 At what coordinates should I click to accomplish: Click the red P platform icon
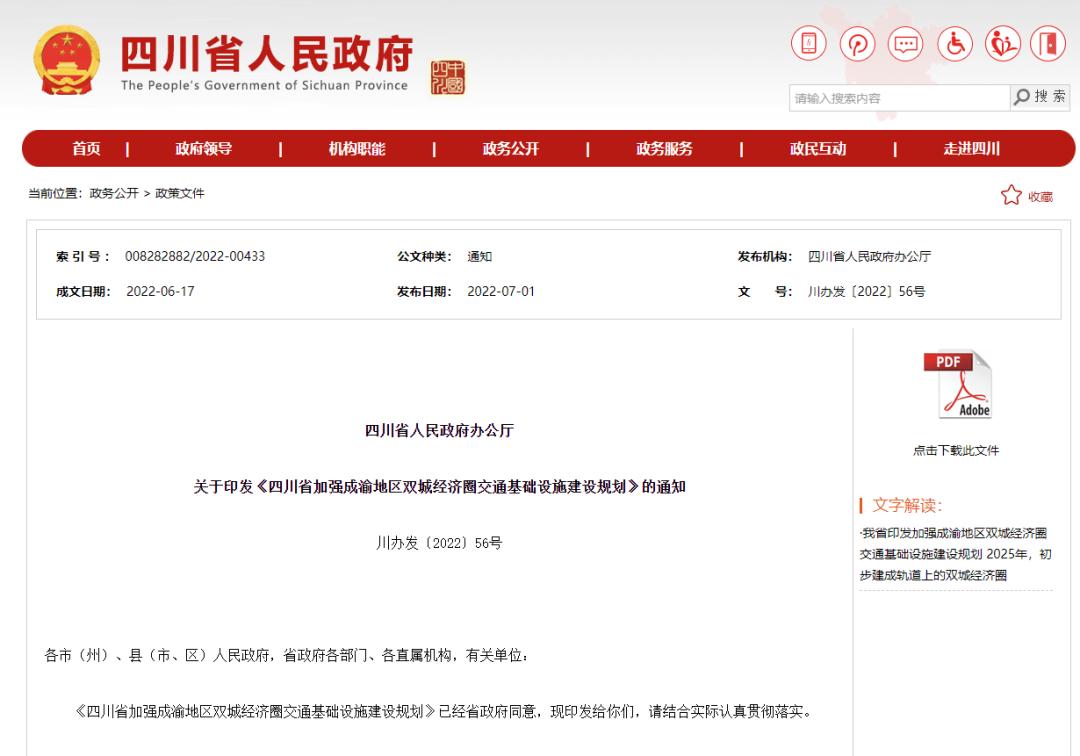click(857, 44)
